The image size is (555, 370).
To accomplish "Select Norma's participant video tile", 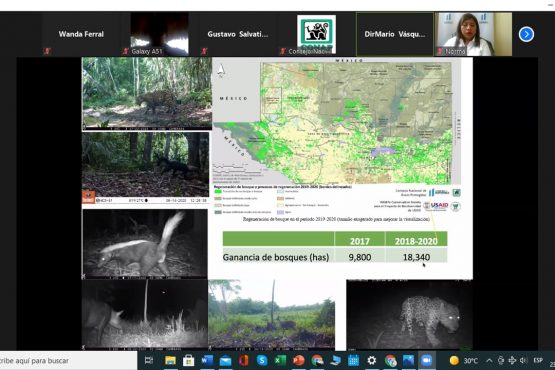I will tap(474, 34).
